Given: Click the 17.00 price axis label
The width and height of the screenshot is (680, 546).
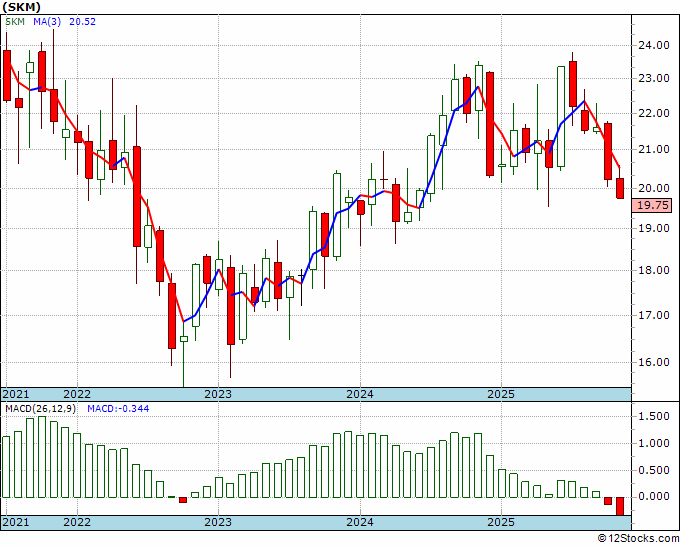Looking at the screenshot, I should [x=653, y=315].
